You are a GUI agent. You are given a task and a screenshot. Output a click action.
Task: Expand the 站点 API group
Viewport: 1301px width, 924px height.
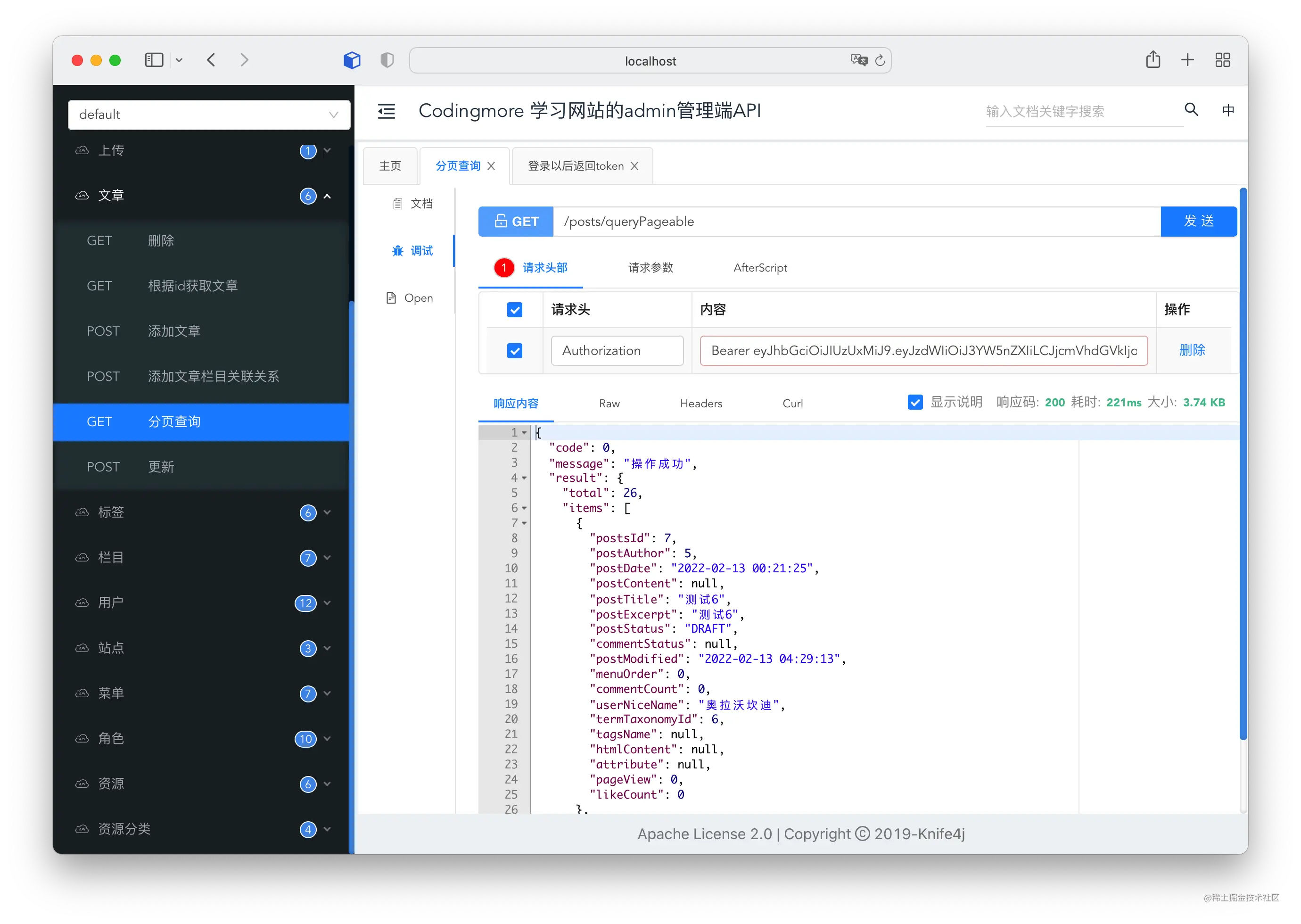point(203,649)
